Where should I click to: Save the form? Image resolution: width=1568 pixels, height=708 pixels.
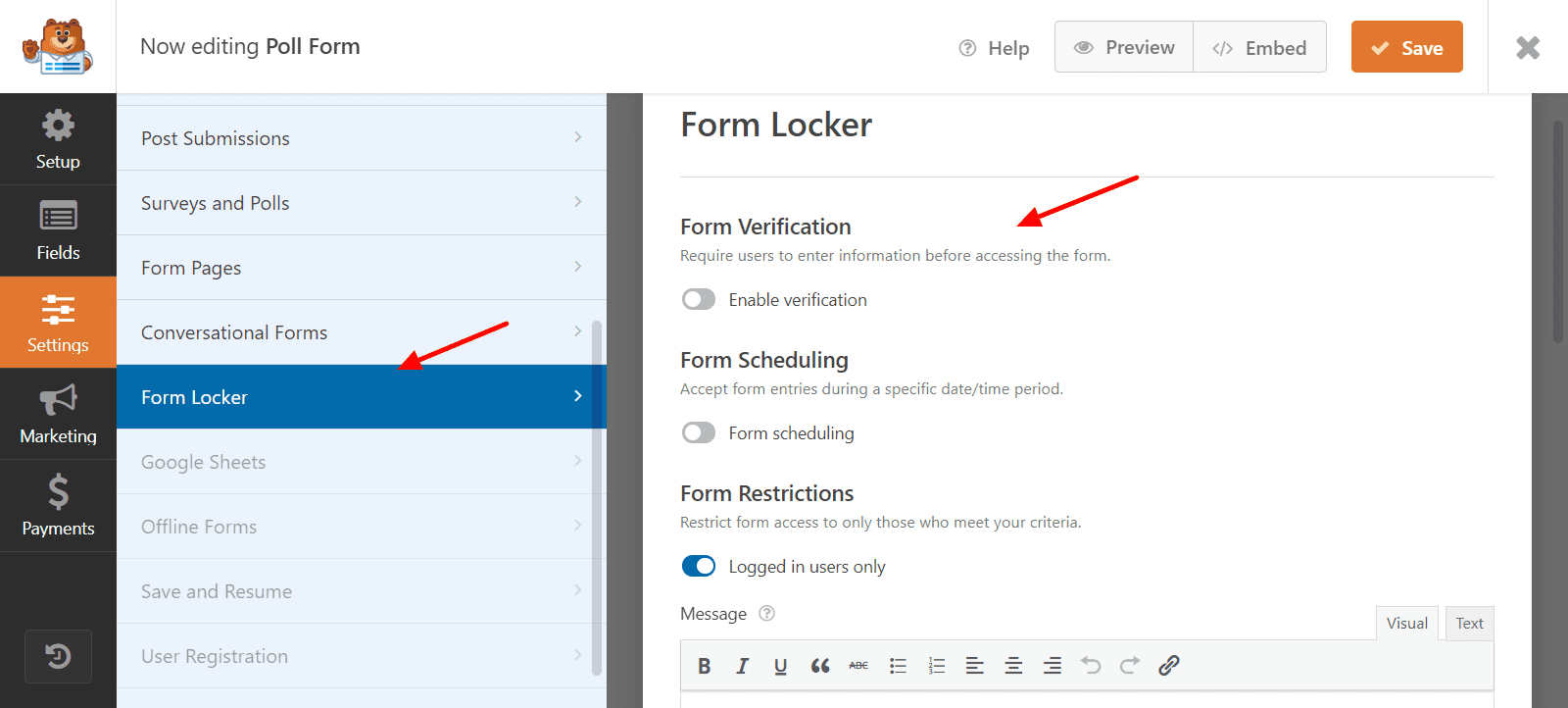point(1407,47)
